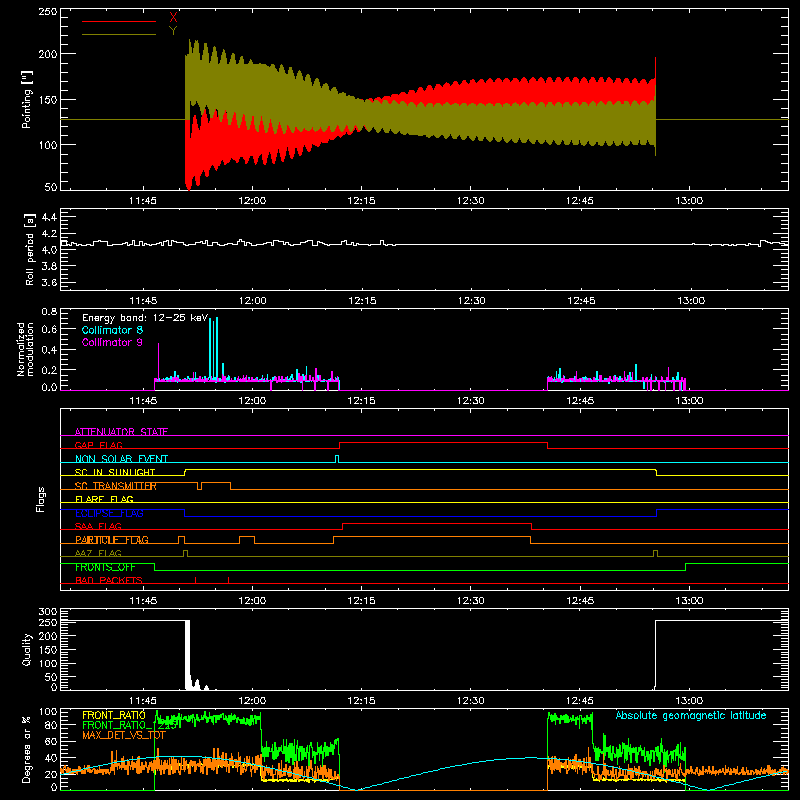Click the olive Y legend line

click(x=119, y=34)
